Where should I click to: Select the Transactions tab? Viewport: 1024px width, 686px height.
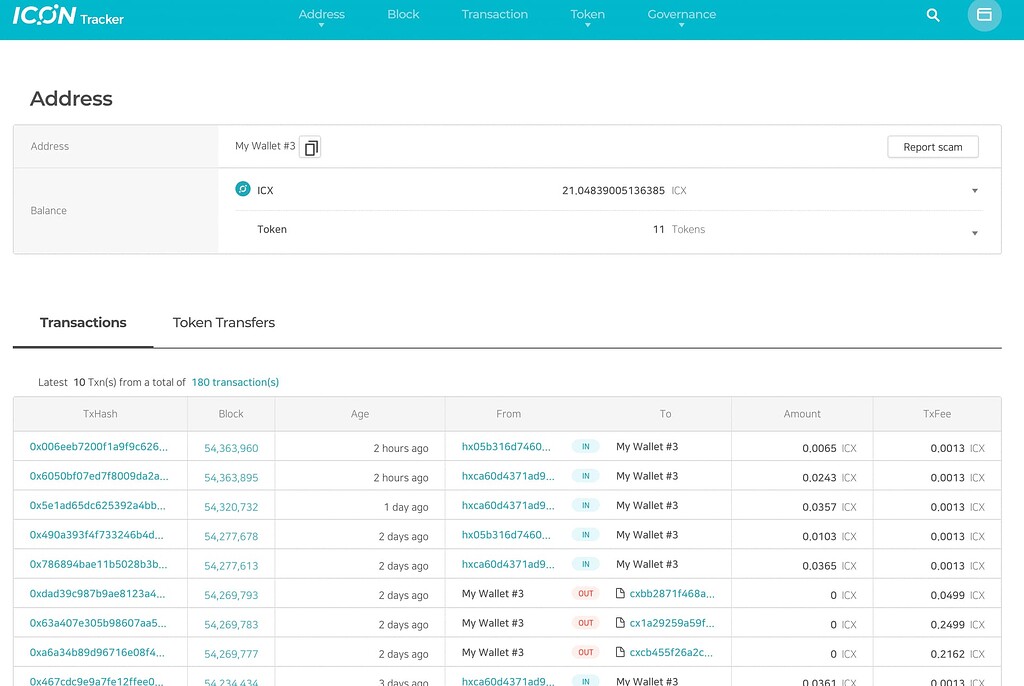83,322
